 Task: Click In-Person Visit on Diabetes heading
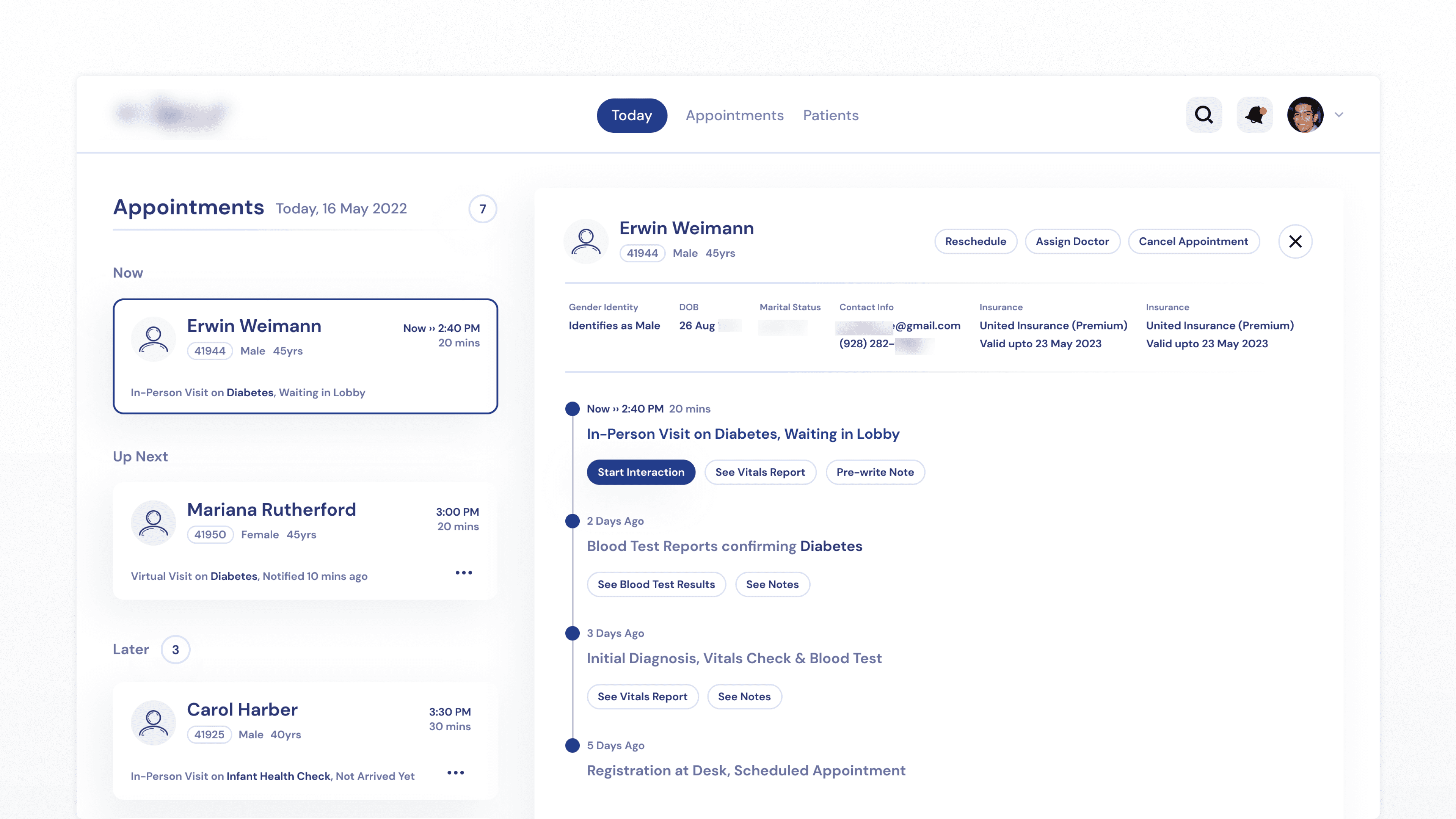tap(743, 433)
